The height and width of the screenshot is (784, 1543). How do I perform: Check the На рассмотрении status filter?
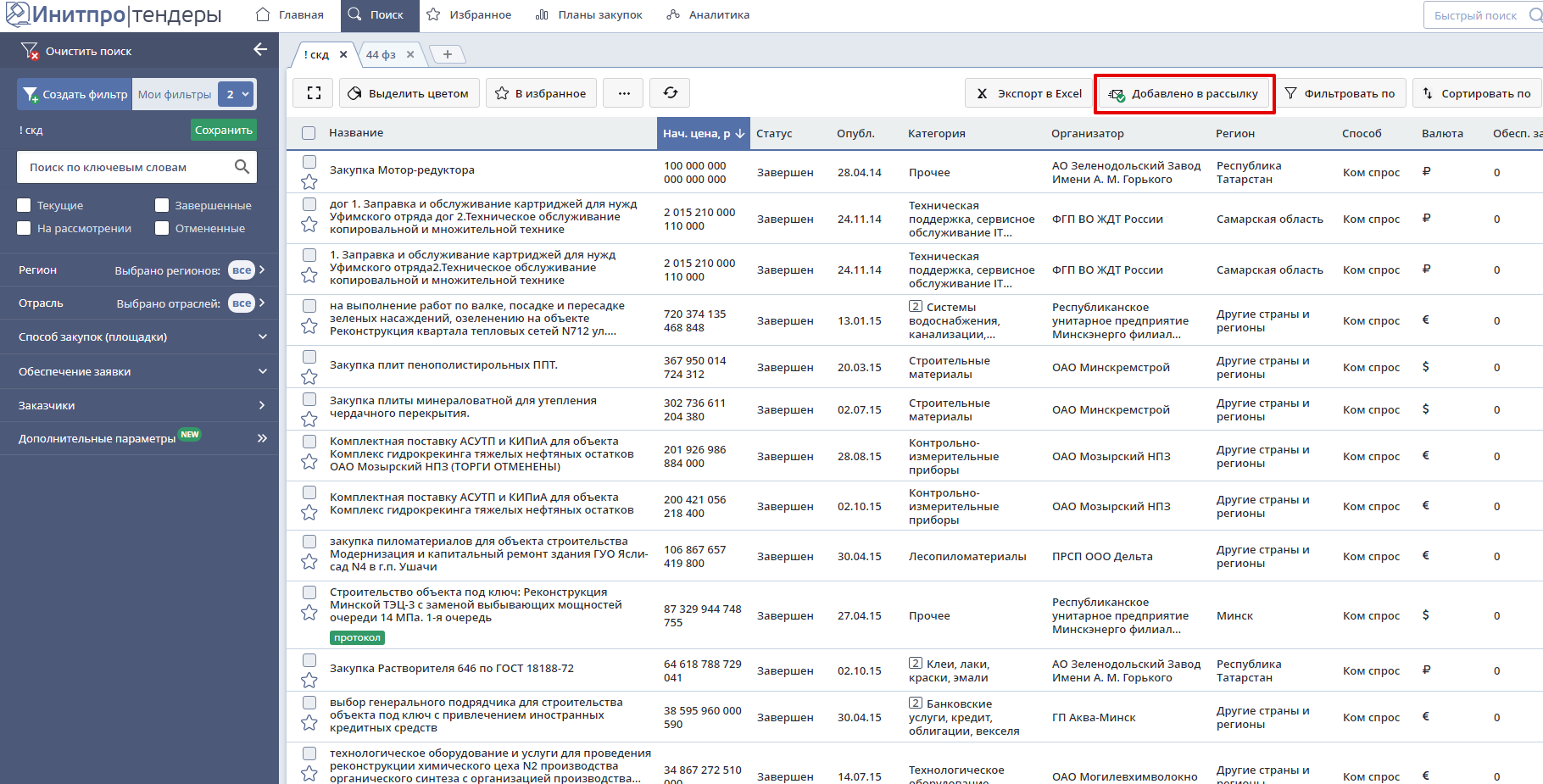coord(24,228)
